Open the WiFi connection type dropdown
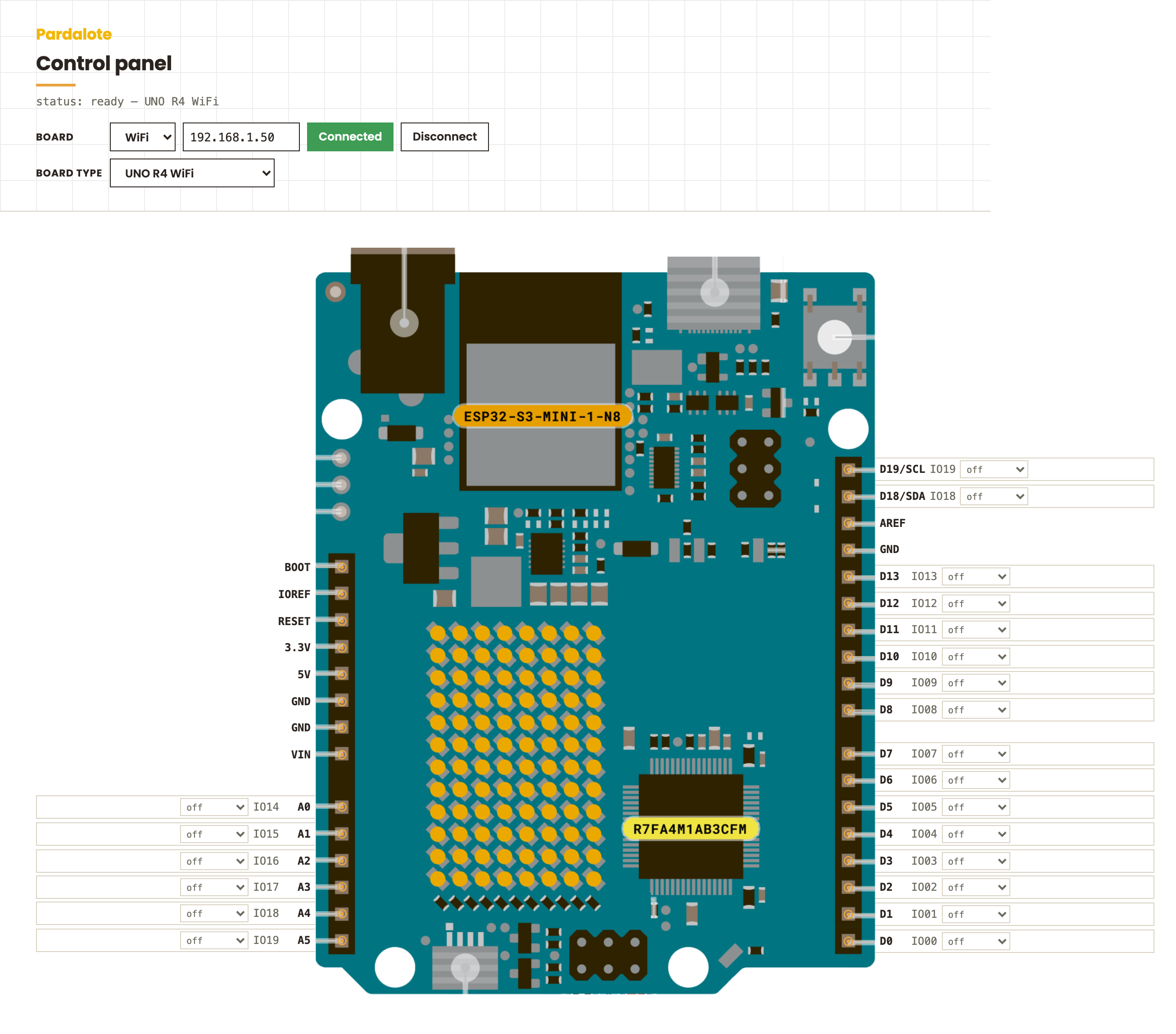The width and height of the screenshot is (1176, 1034). point(142,137)
